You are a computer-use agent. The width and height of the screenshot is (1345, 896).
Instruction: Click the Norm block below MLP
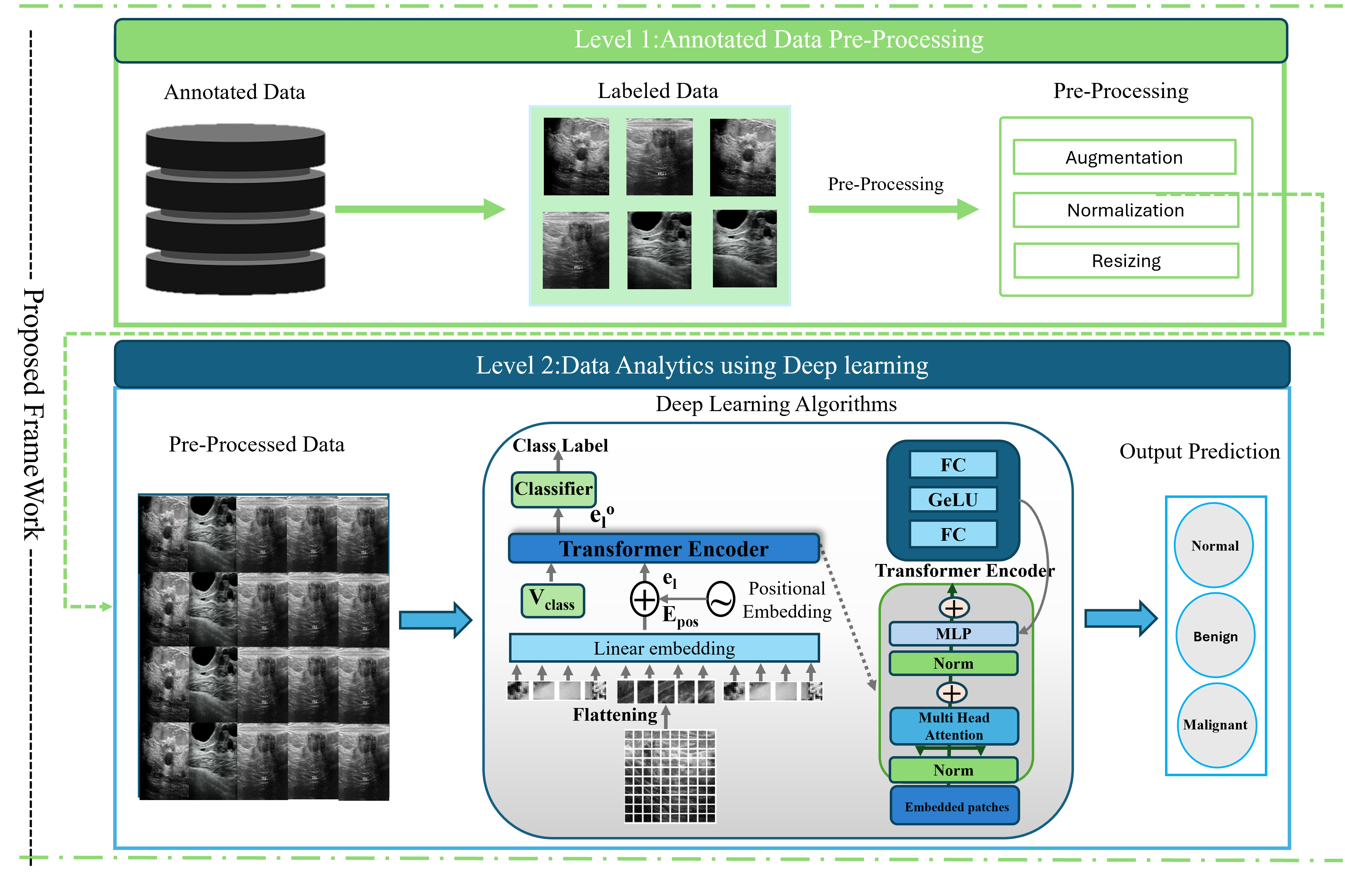click(953, 663)
